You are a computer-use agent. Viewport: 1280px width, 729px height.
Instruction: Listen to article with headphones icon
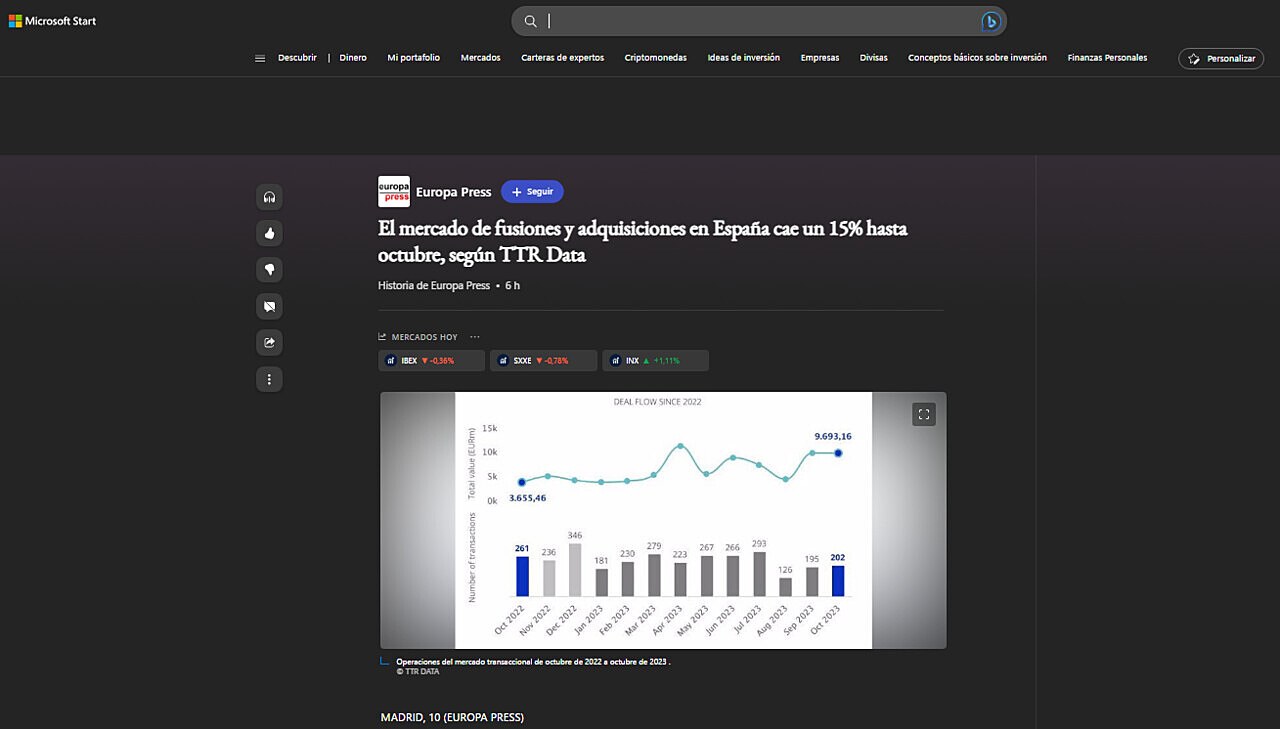pyautogui.click(x=269, y=197)
